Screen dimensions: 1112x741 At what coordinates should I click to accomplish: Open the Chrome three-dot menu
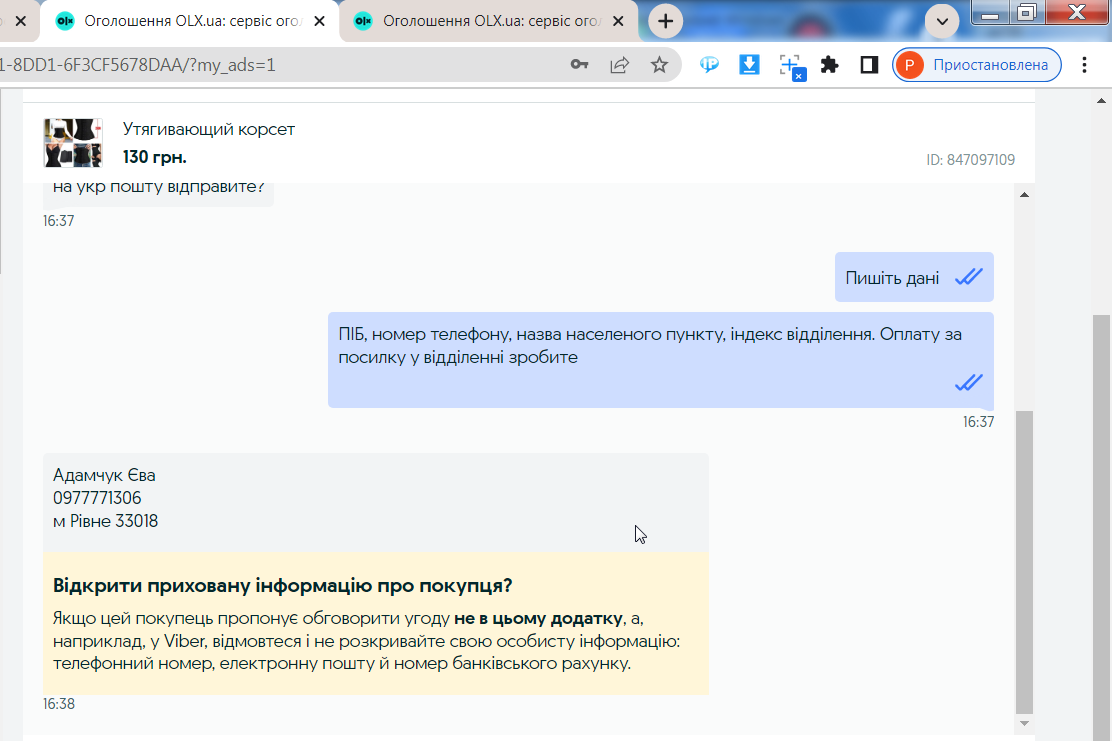(1084, 65)
